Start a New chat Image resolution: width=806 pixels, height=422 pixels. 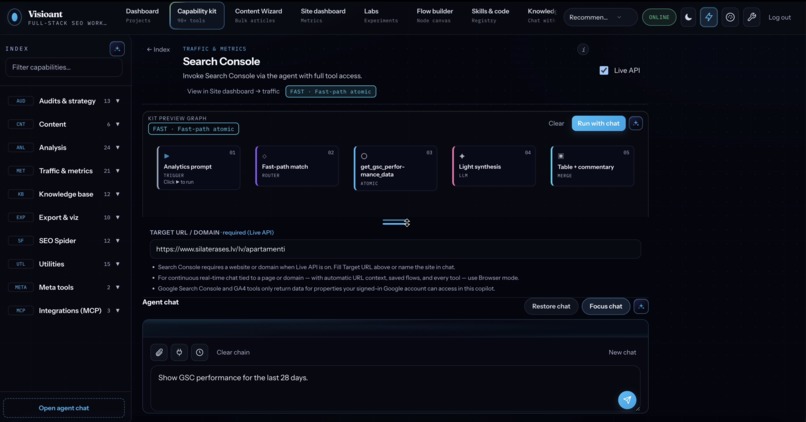point(622,353)
